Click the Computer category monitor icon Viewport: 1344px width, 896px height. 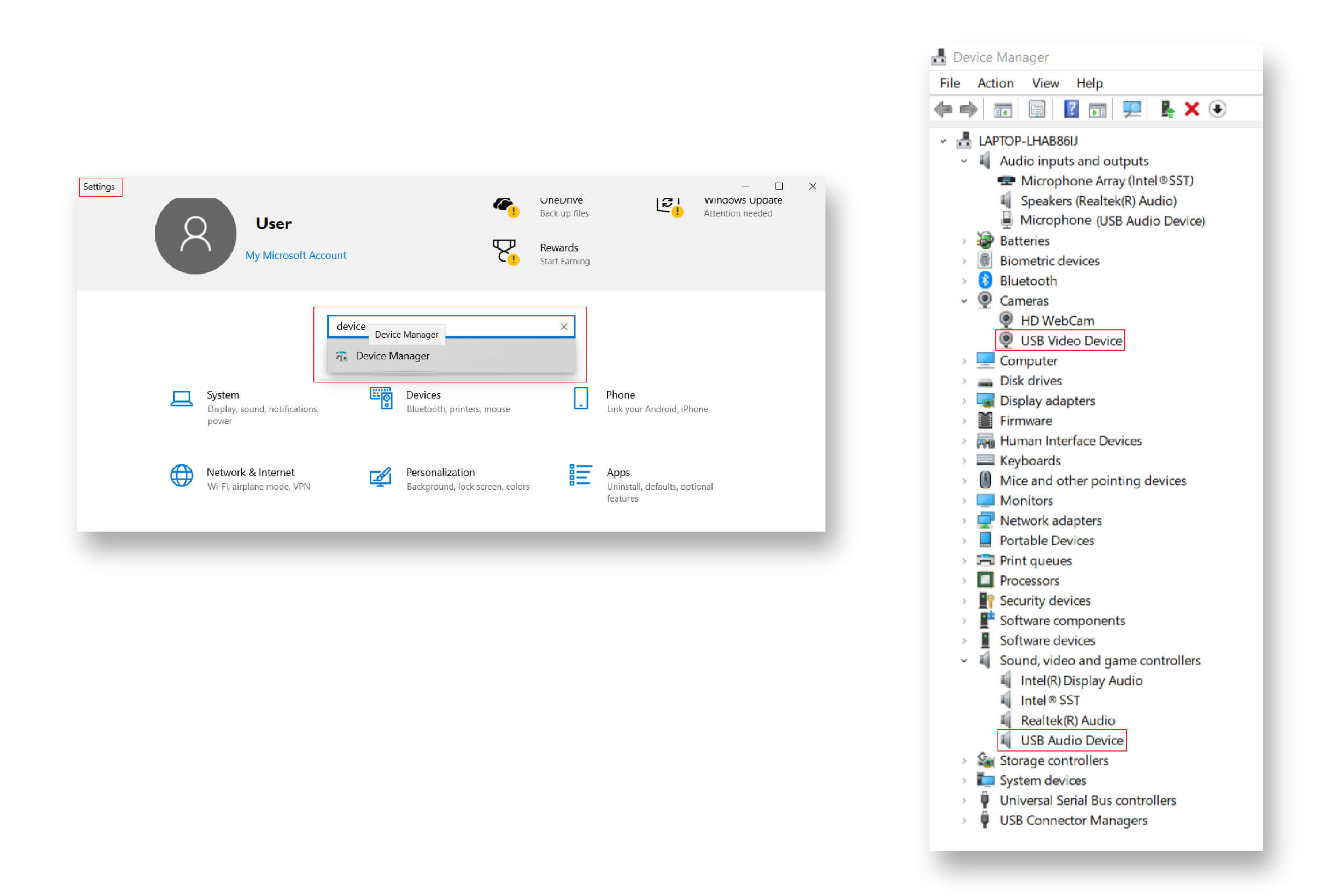[x=985, y=360]
